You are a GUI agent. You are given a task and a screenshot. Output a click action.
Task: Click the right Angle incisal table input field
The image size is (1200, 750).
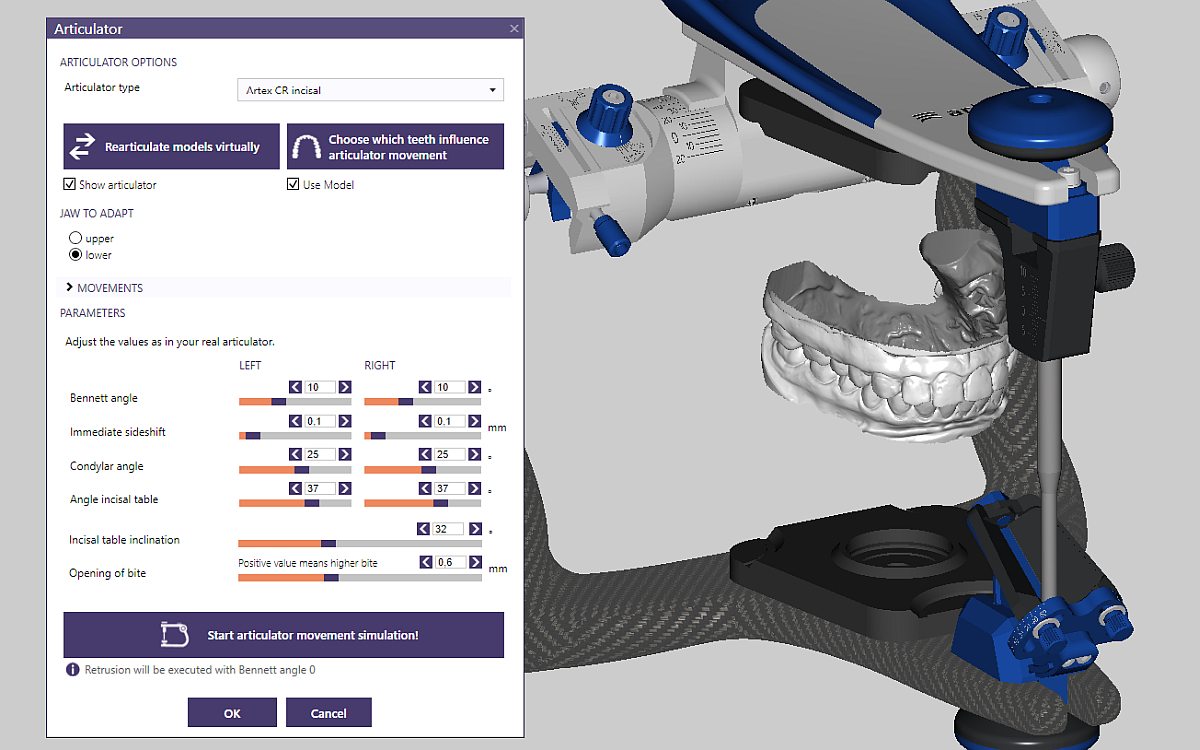point(449,489)
